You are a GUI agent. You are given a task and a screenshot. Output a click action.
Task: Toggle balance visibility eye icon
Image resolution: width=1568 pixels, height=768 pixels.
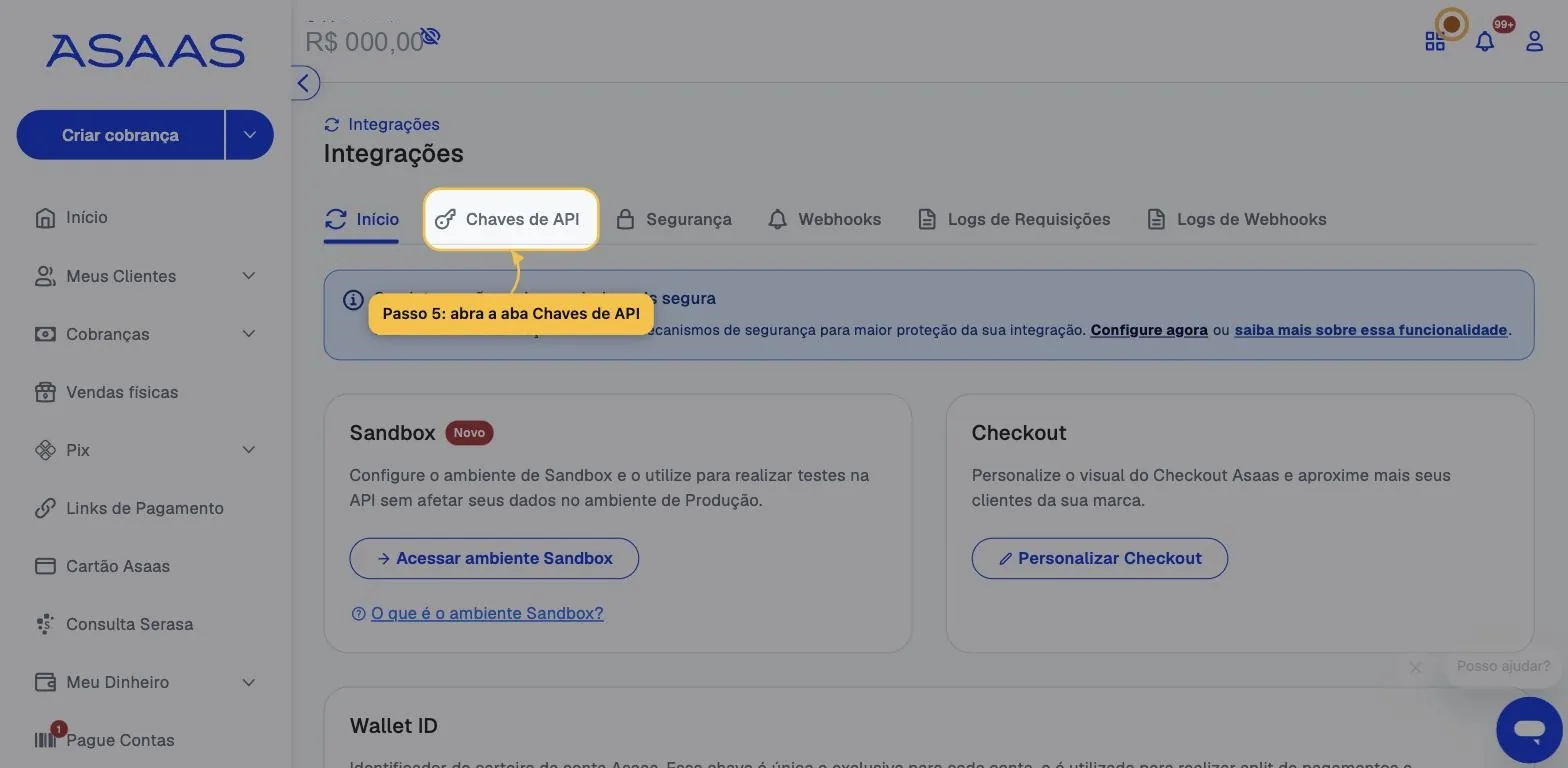[430, 37]
